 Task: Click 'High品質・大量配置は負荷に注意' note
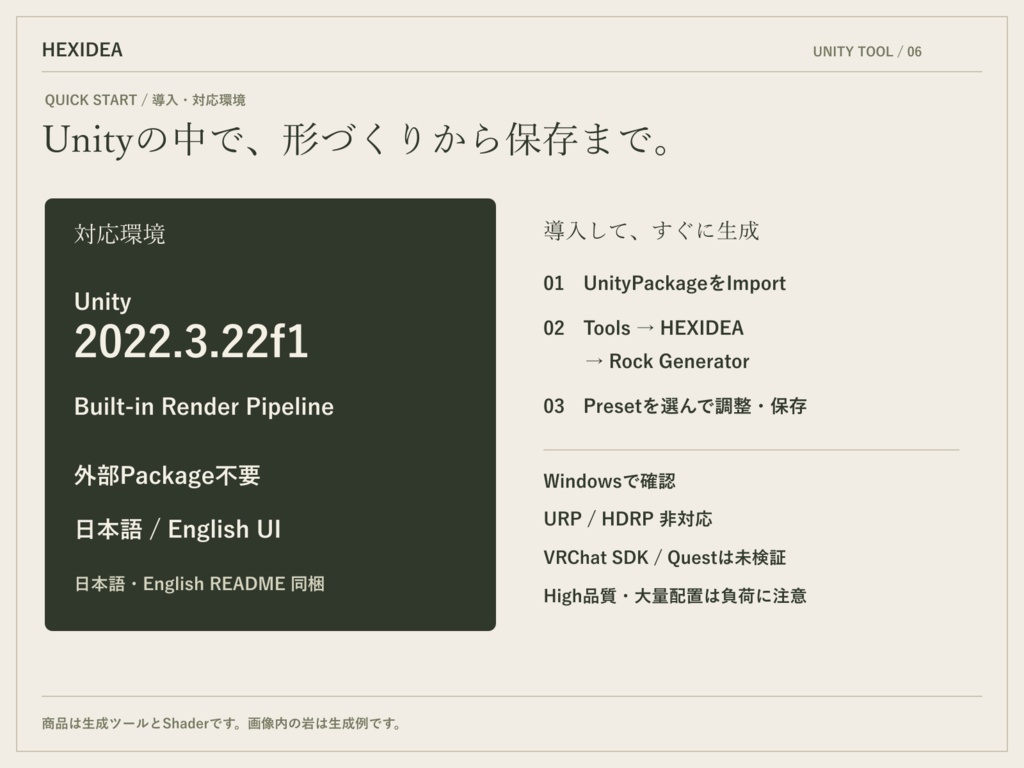pyautogui.click(x=675, y=596)
